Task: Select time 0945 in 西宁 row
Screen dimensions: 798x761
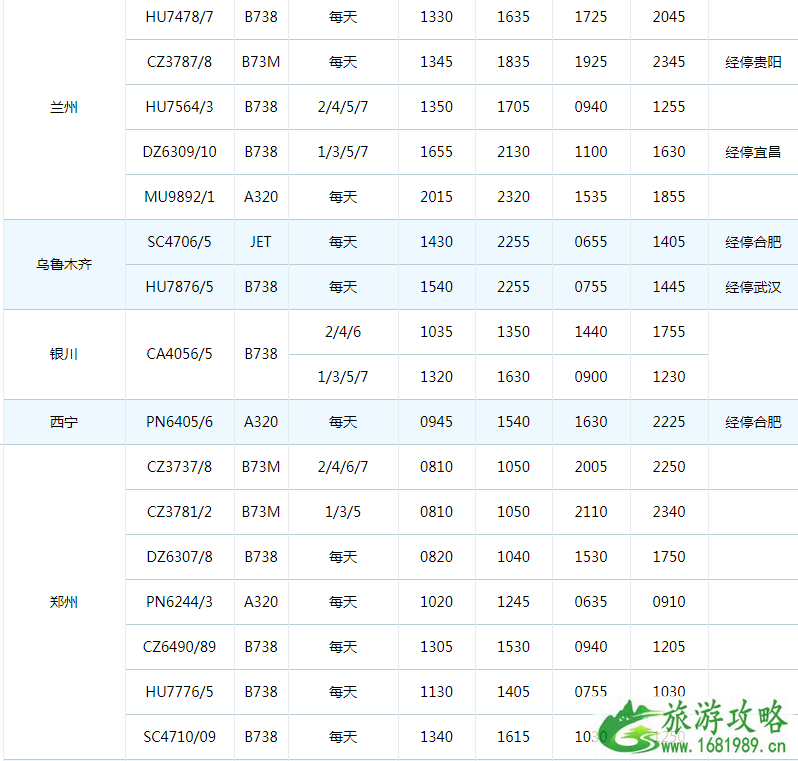Action: 436,421
